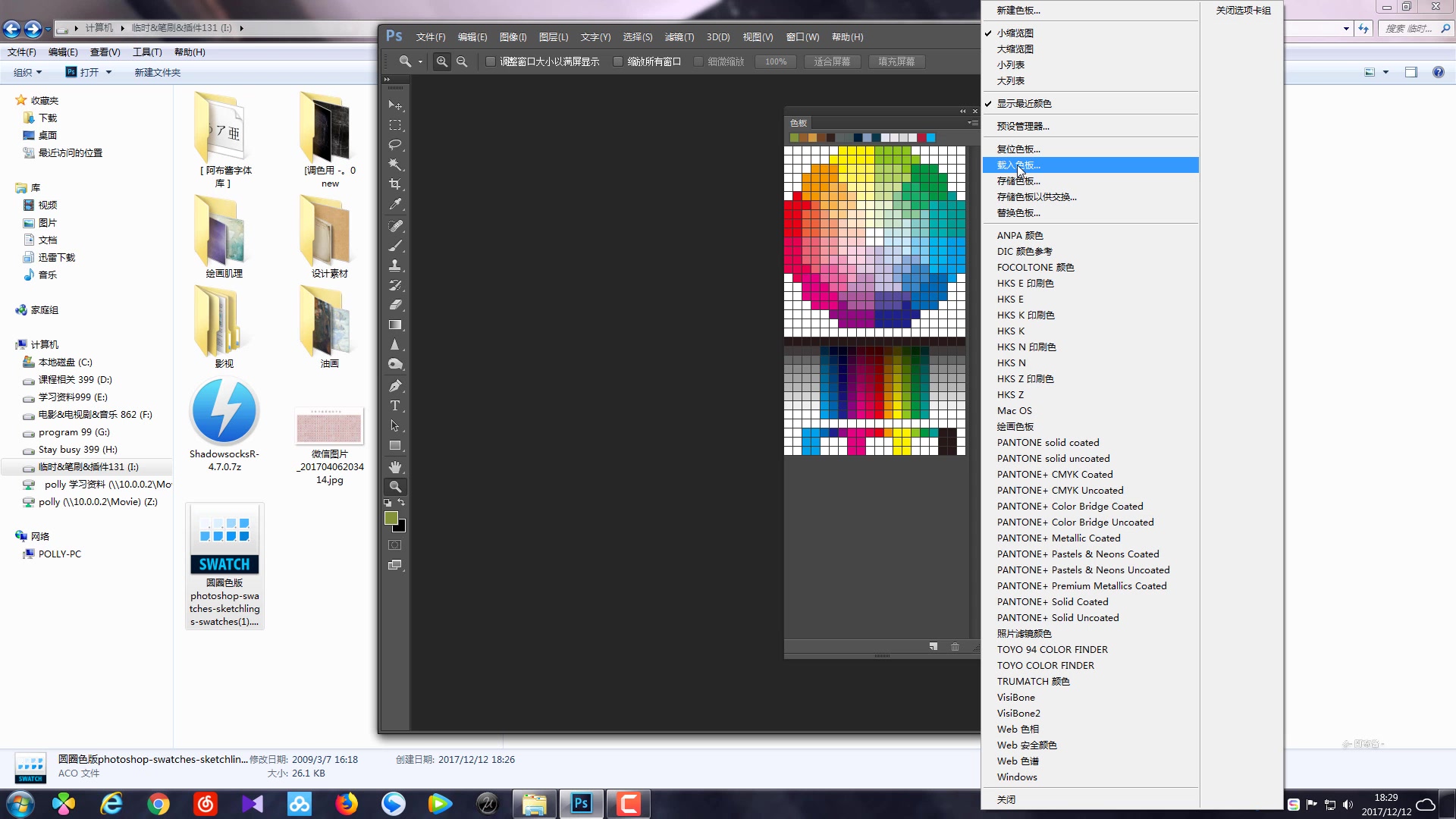Click the Windows Start button
This screenshot has height=819, width=1456.
click(x=20, y=804)
